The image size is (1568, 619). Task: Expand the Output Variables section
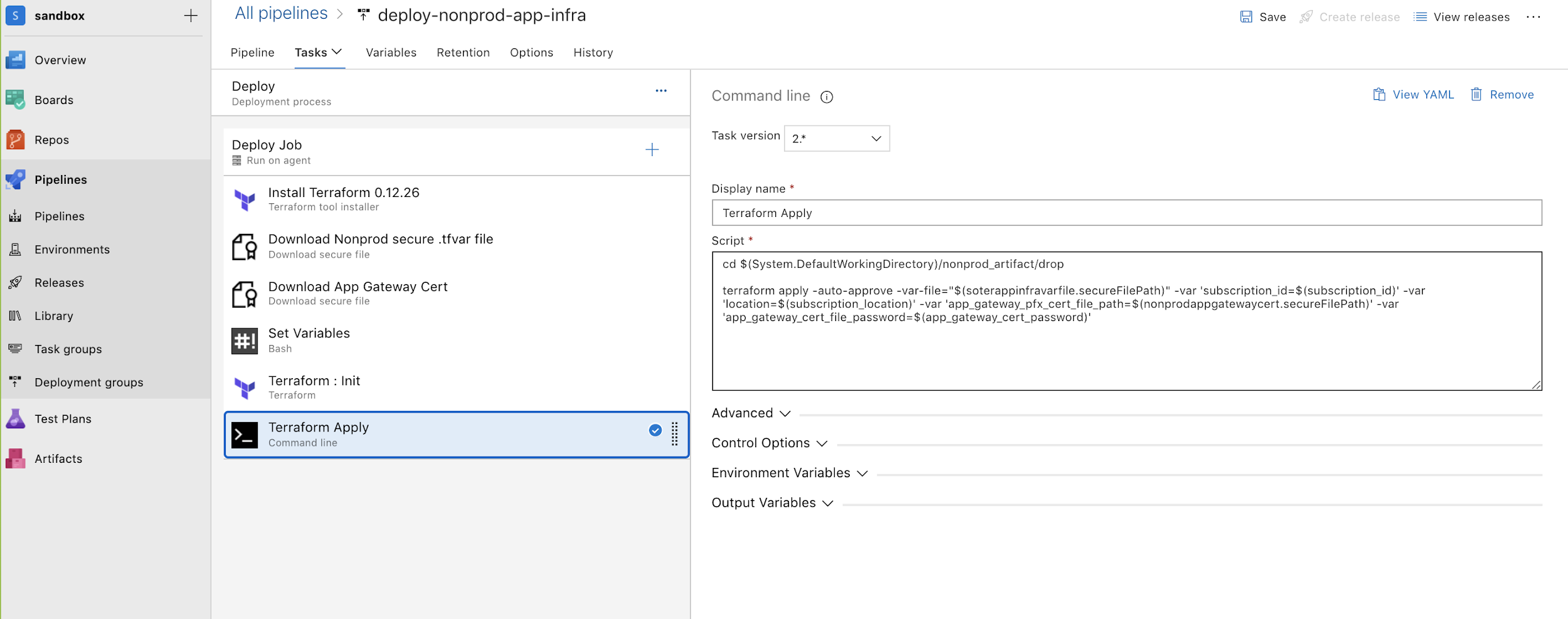(773, 503)
